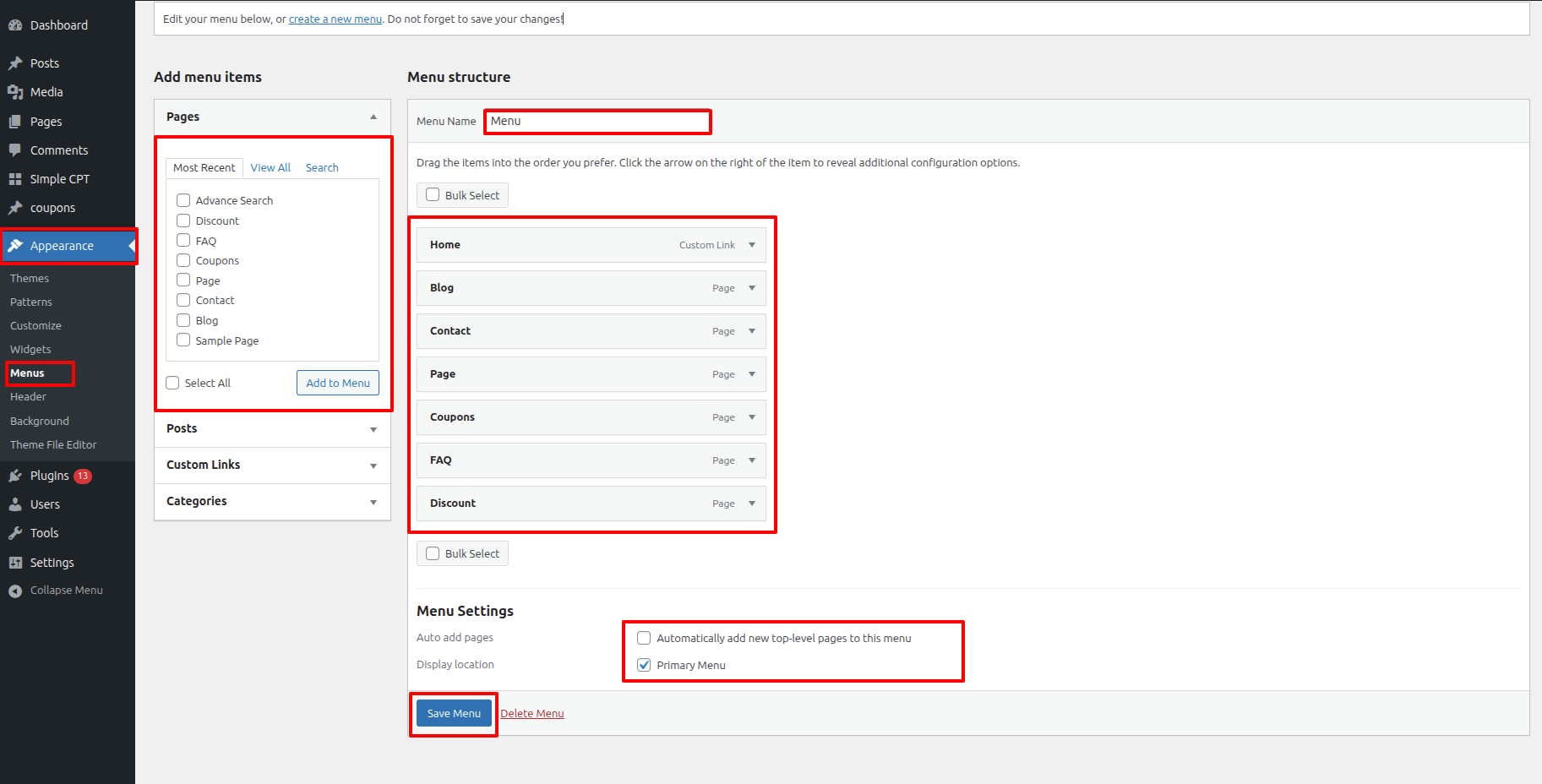This screenshot has height=784, width=1542.
Task: Click the Posts pushpin icon
Action: tap(15, 63)
